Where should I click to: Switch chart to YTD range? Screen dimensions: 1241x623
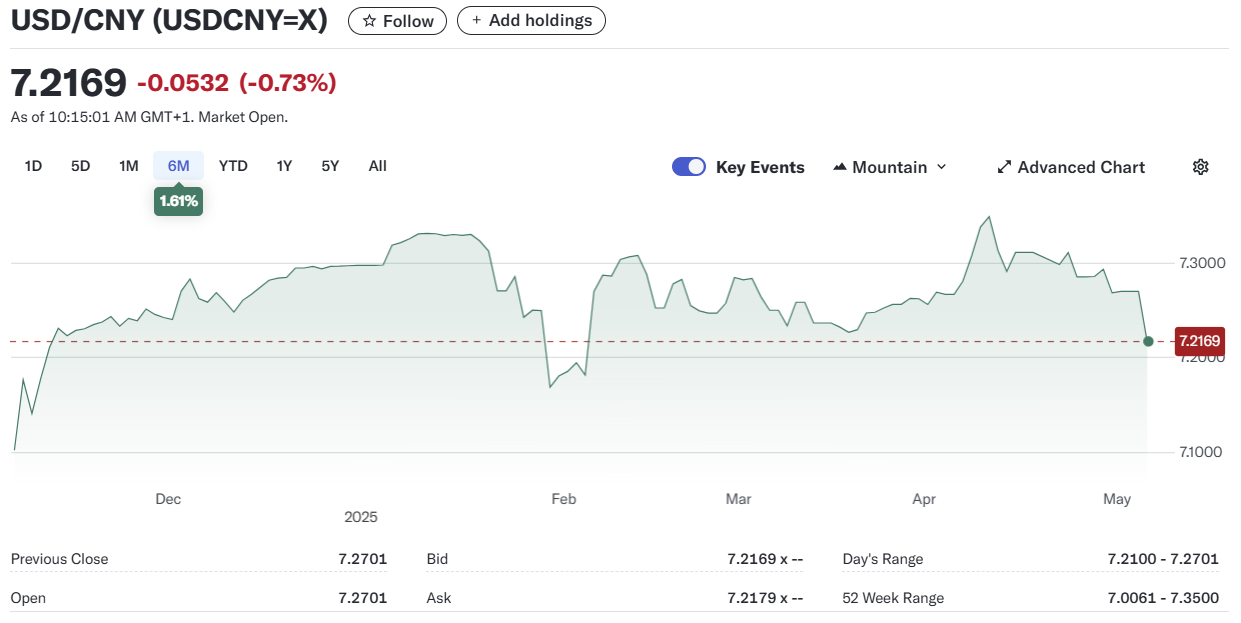(x=233, y=166)
